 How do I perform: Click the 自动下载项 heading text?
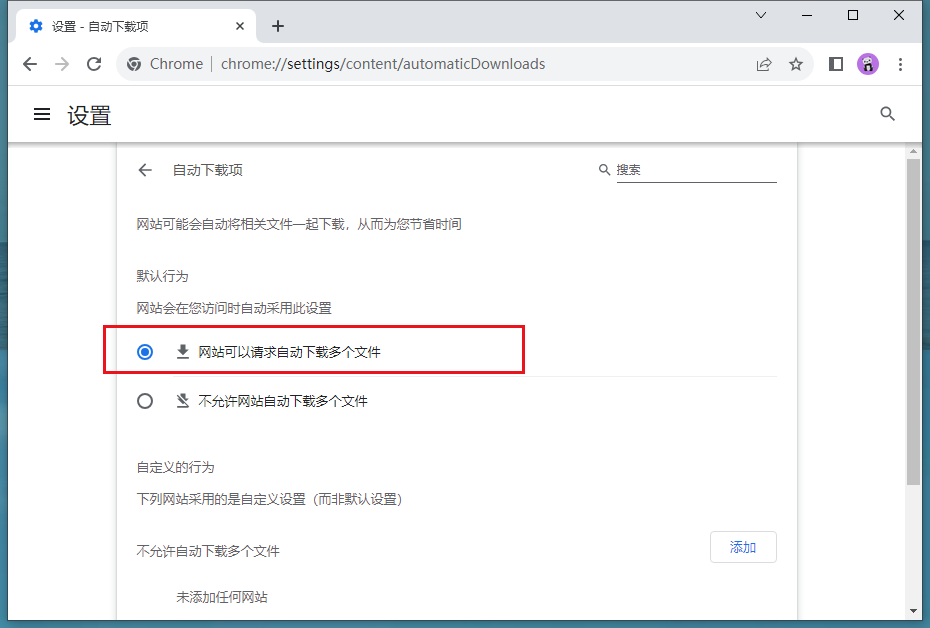(x=208, y=170)
